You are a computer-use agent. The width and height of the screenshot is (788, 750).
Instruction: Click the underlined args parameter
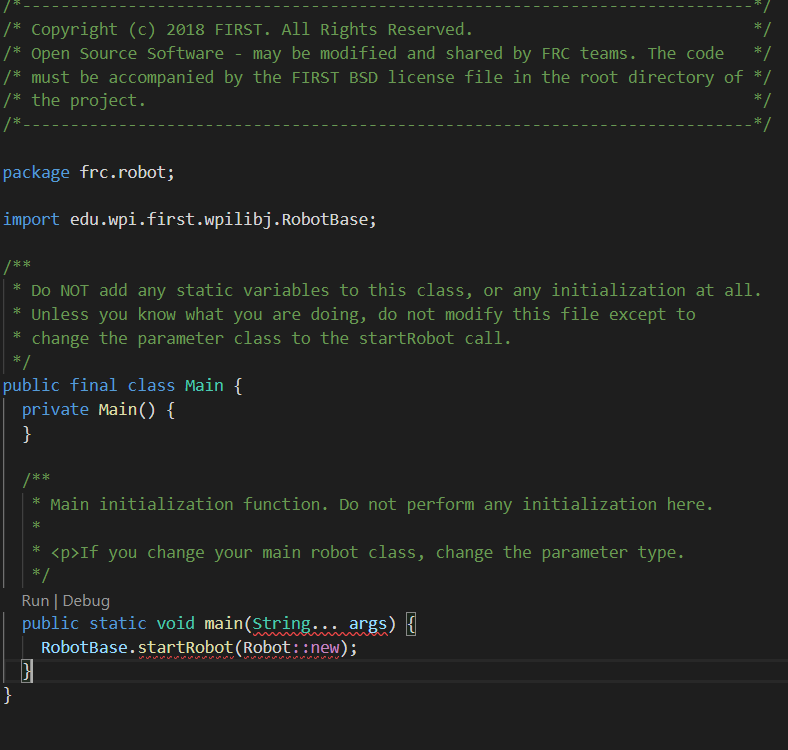point(368,623)
